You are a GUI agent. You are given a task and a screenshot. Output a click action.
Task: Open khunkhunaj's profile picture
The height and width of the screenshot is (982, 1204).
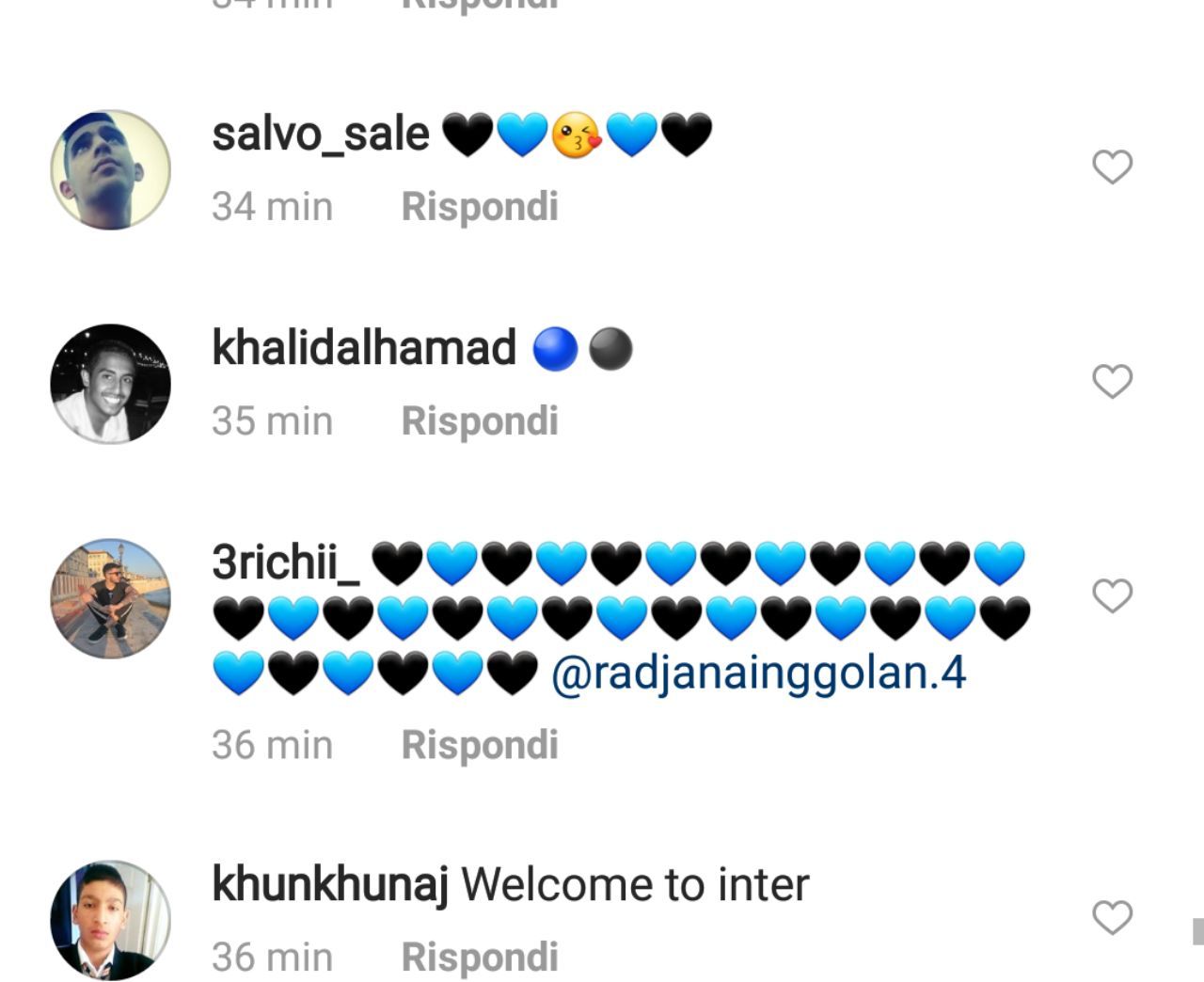point(110,920)
